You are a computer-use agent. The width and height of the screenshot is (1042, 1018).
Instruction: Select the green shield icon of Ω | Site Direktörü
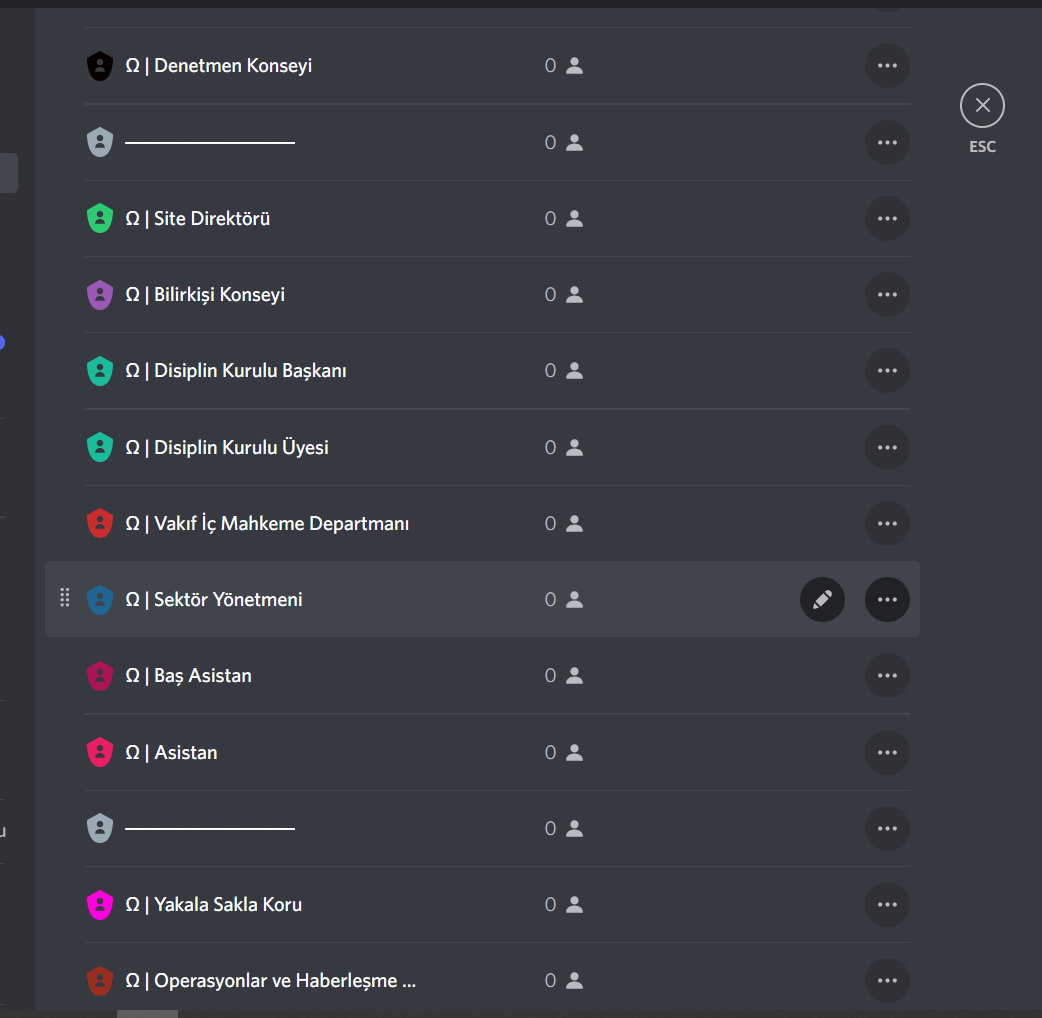[100, 218]
